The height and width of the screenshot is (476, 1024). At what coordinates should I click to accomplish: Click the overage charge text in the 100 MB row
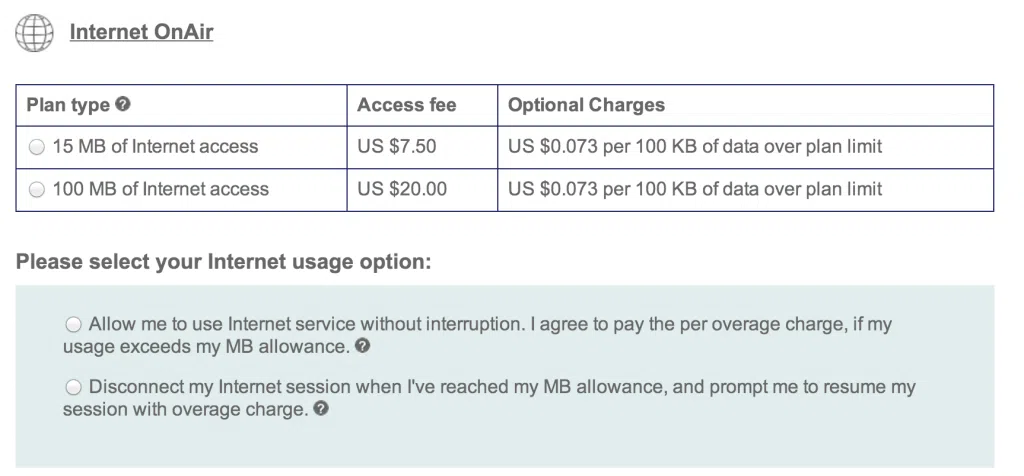pos(695,188)
